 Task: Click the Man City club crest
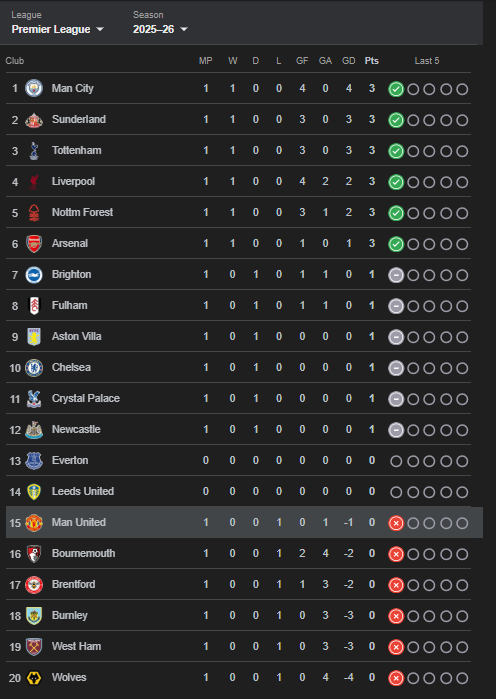[x=34, y=88]
